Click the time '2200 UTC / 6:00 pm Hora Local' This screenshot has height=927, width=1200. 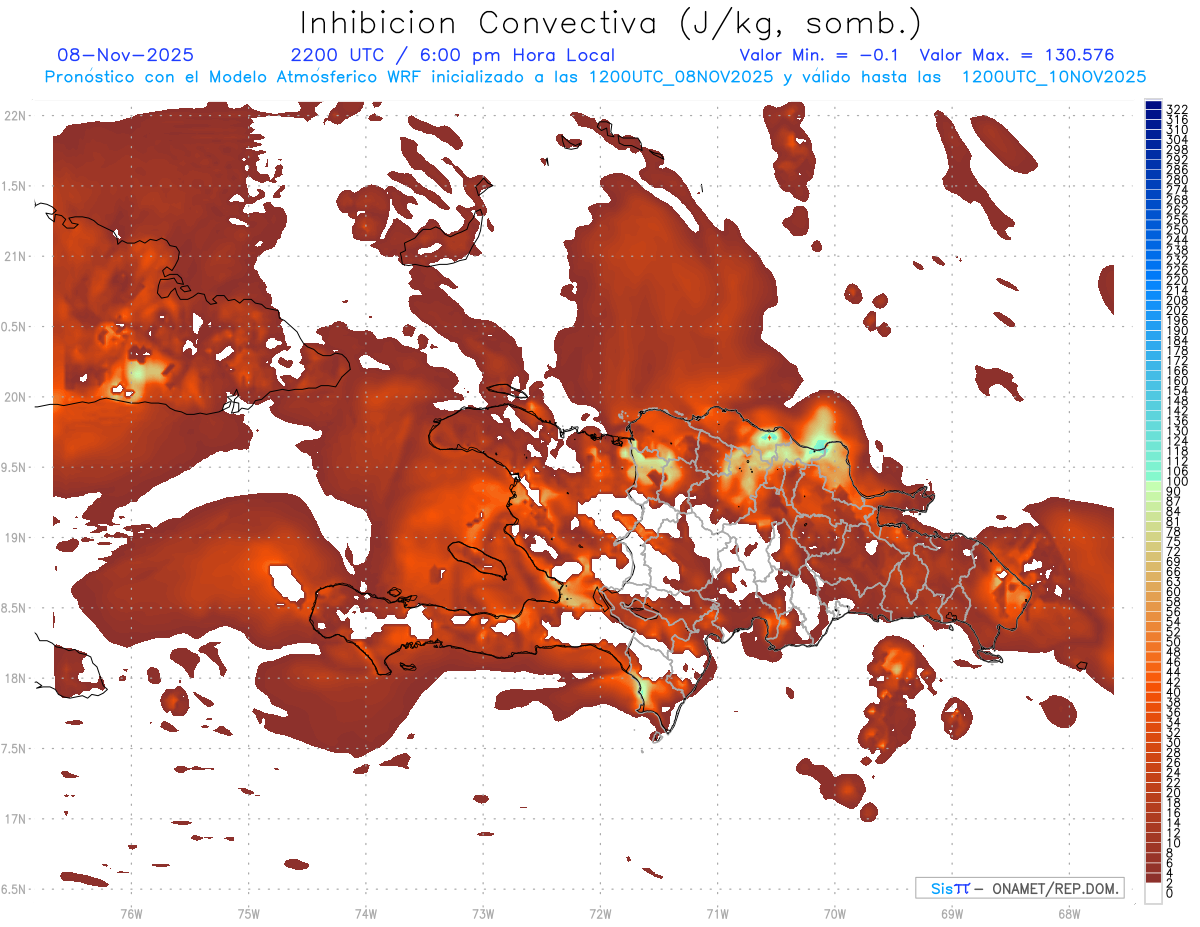coord(453,55)
